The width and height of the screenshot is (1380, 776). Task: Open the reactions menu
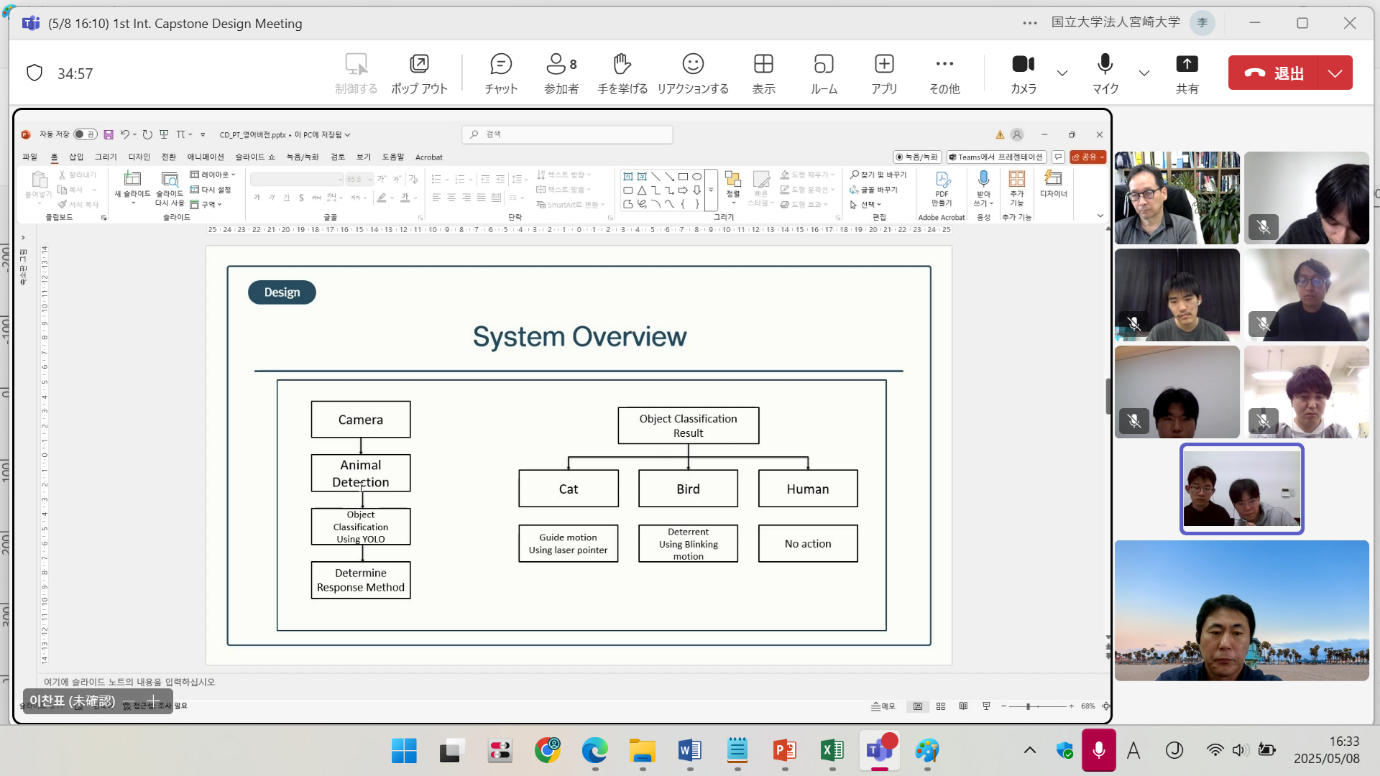[x=692, y=73]
